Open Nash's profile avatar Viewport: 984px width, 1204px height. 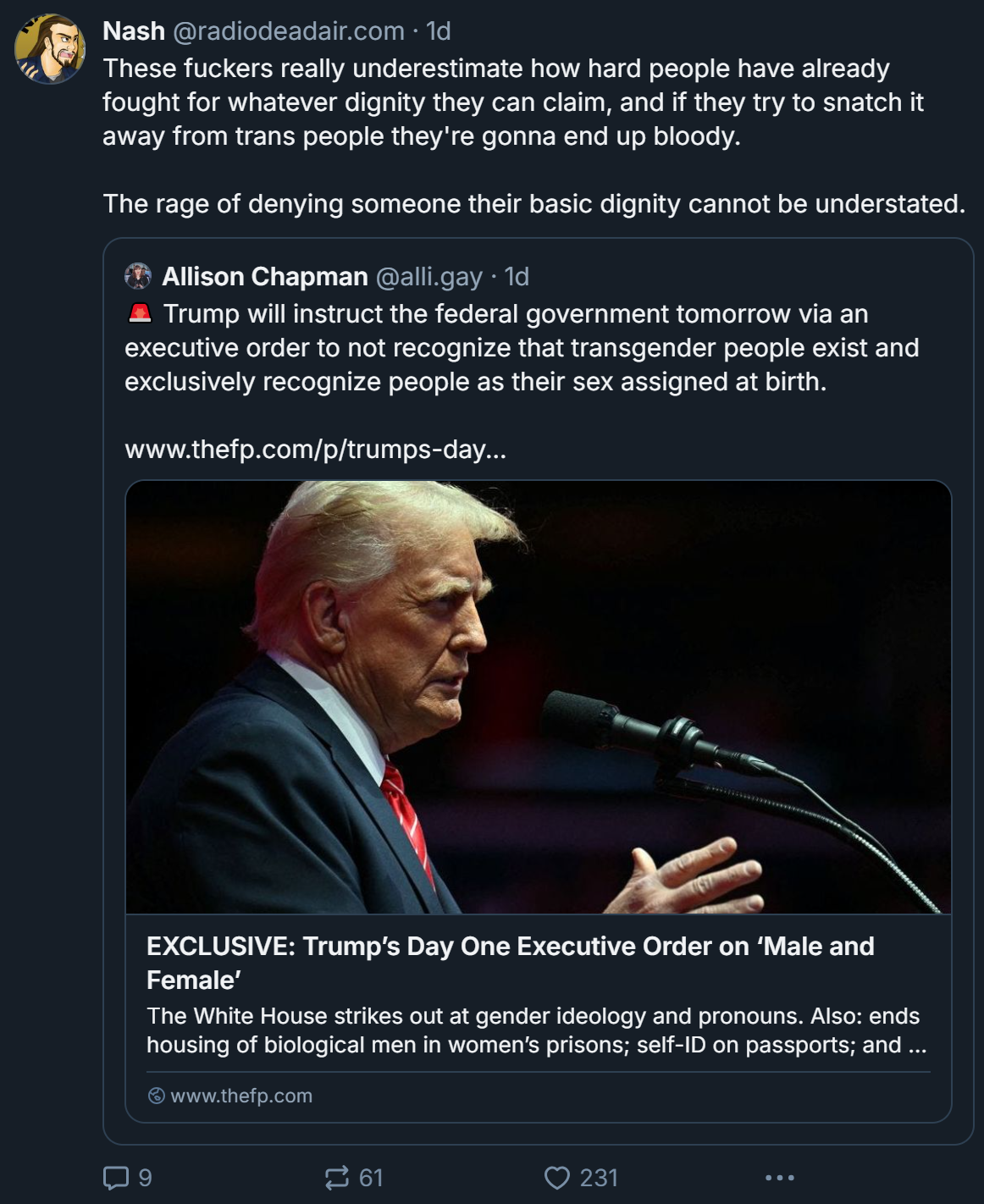tap(50, 49)
